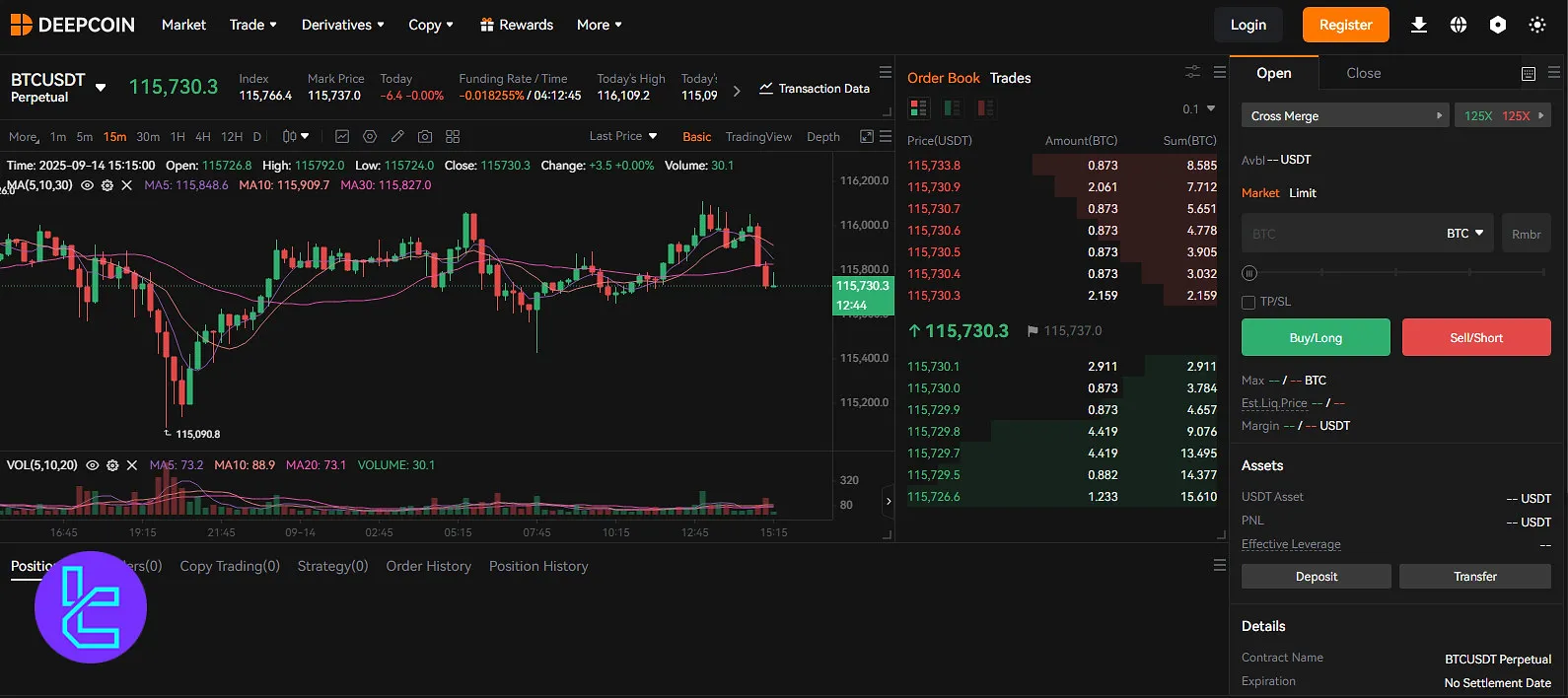The width and height of the screenshot is (1568, 698).
Task: Open the calculator icon in trade panel
Action: 1529,73
